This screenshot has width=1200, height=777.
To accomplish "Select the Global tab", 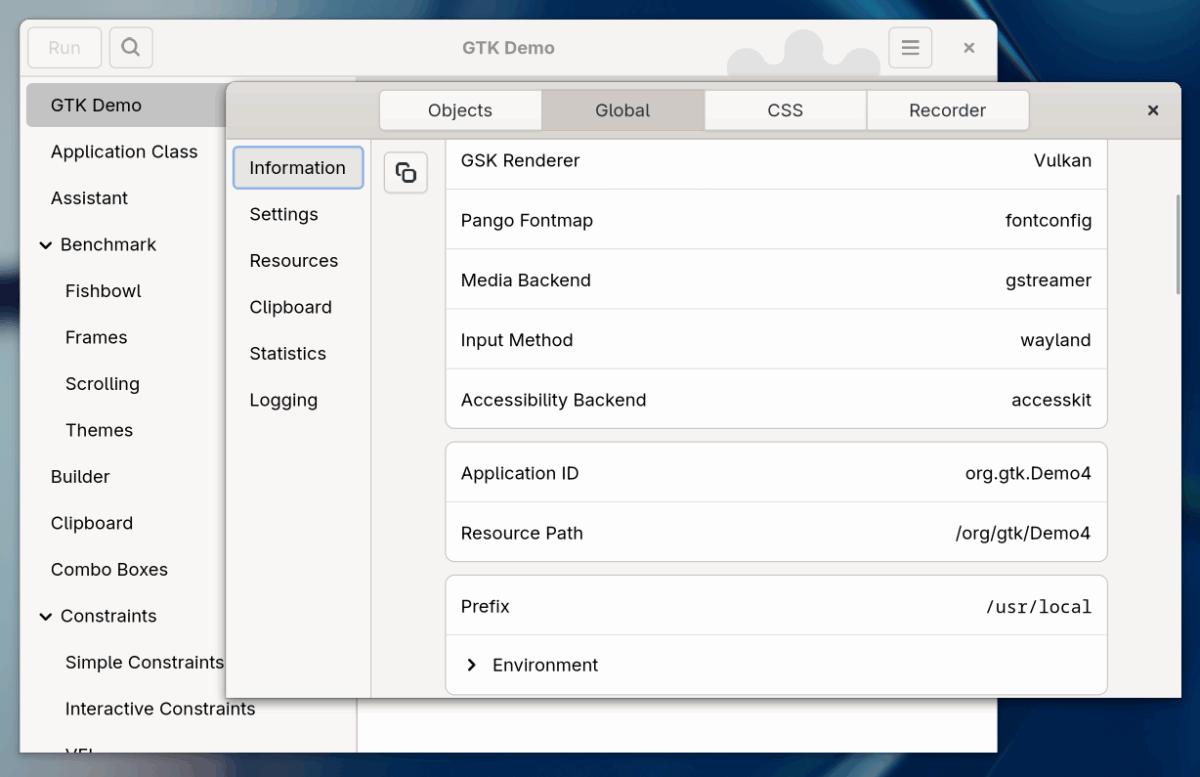I will 622,110.
